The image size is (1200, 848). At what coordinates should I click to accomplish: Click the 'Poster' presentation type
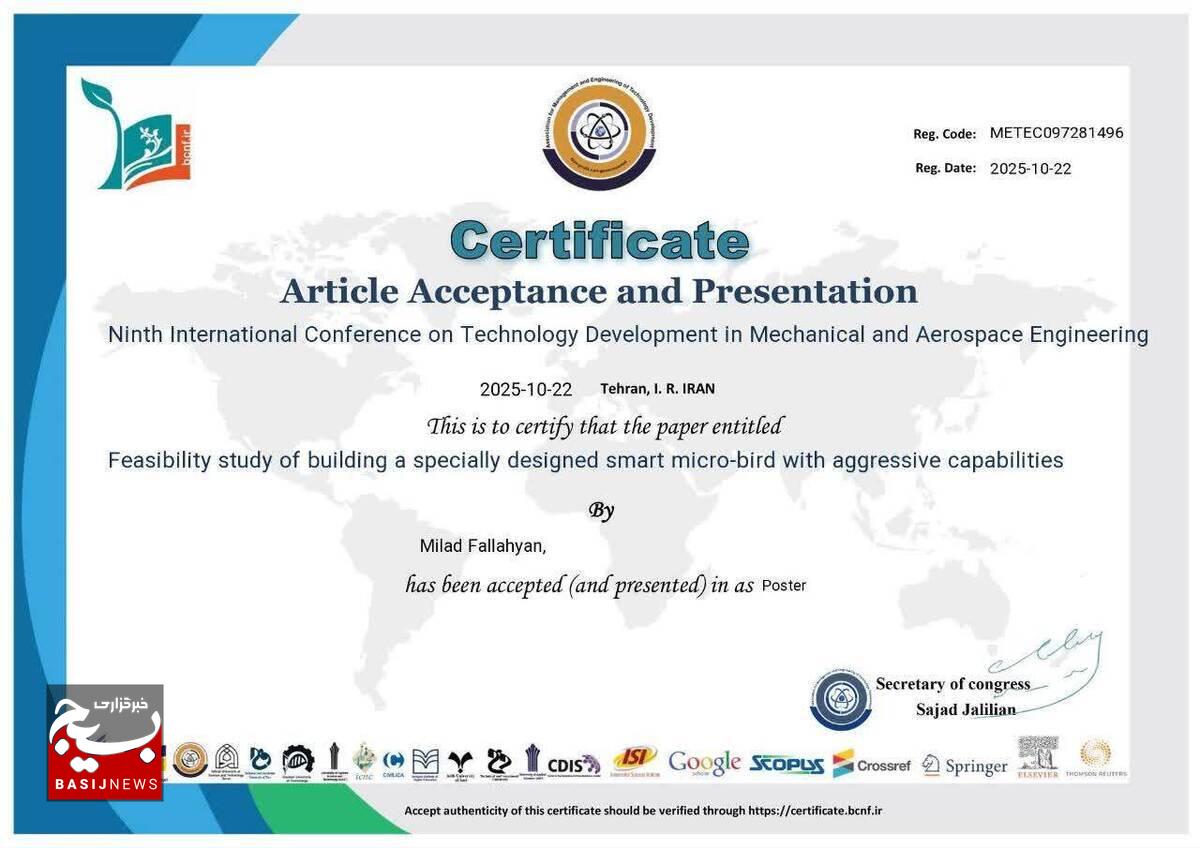(x=784, y=586)
